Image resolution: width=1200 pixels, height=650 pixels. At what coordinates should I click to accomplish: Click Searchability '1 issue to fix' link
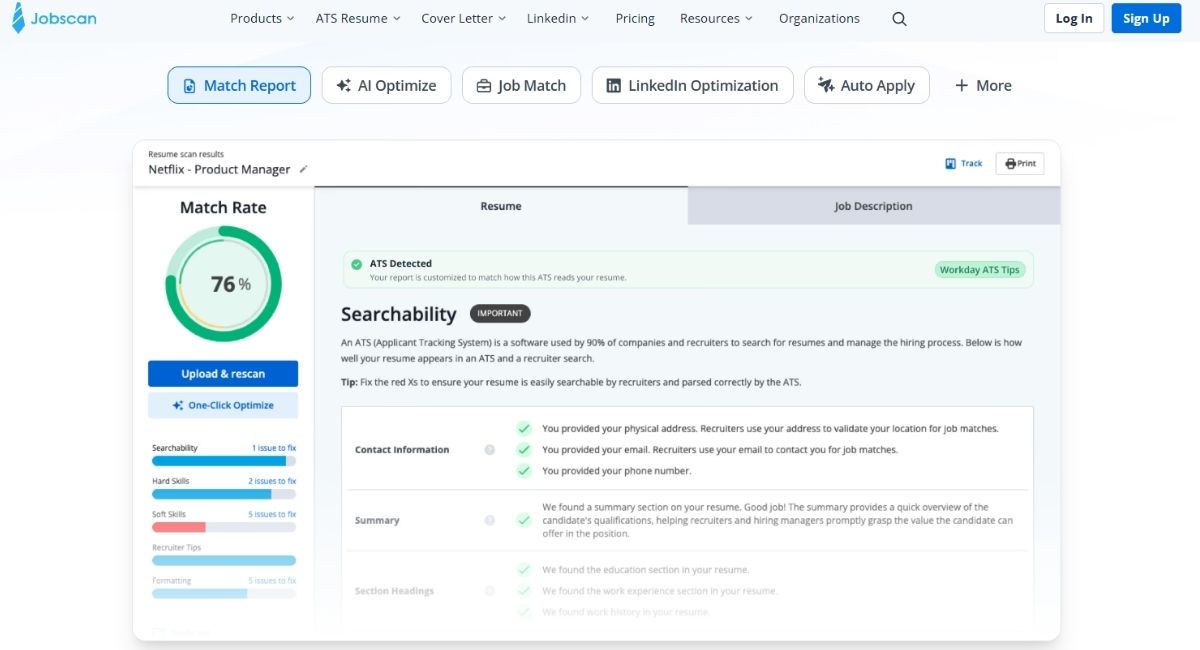click(274, 448)
